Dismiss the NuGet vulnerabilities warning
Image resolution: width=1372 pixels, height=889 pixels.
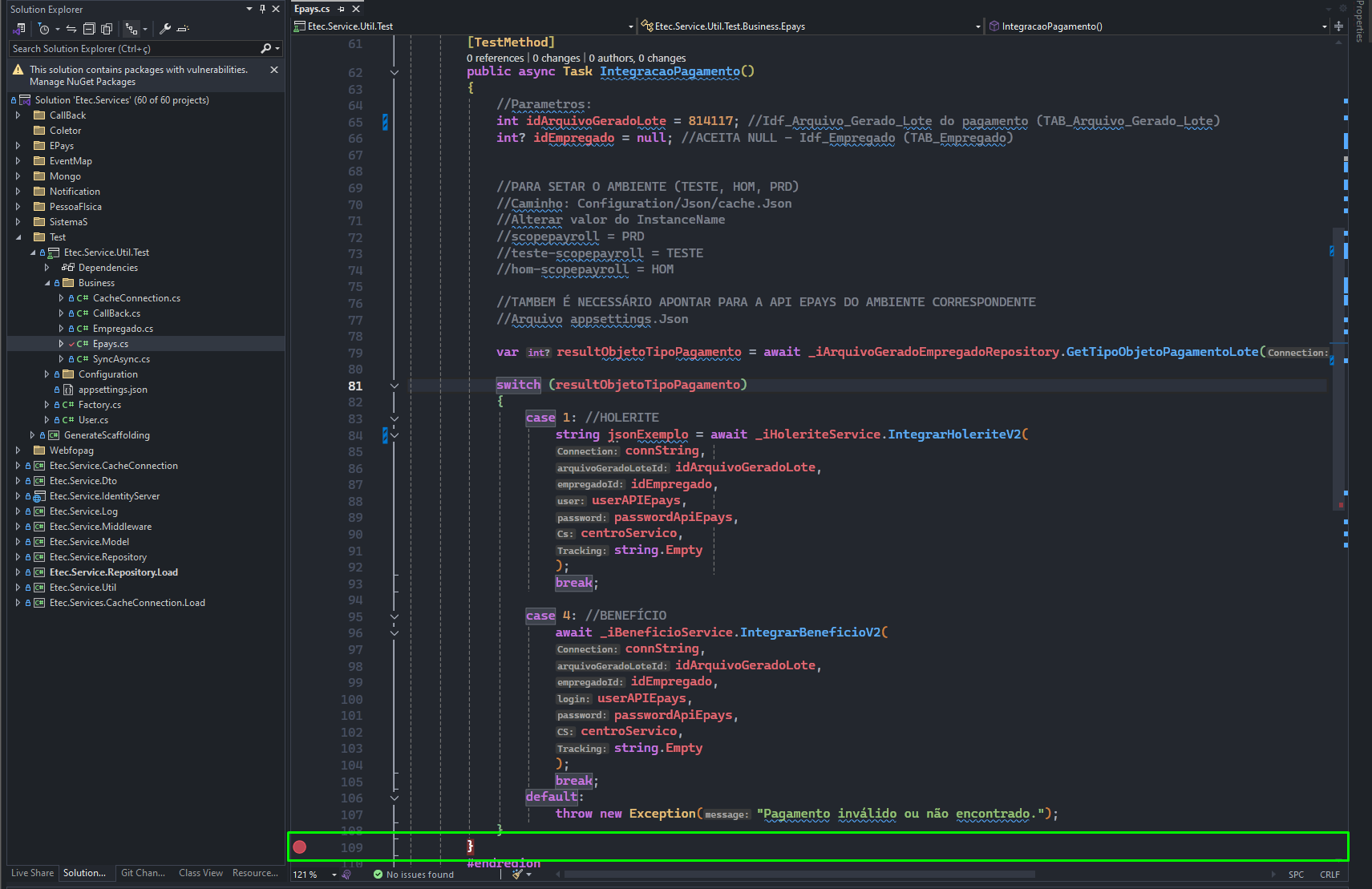click(274, 70)
